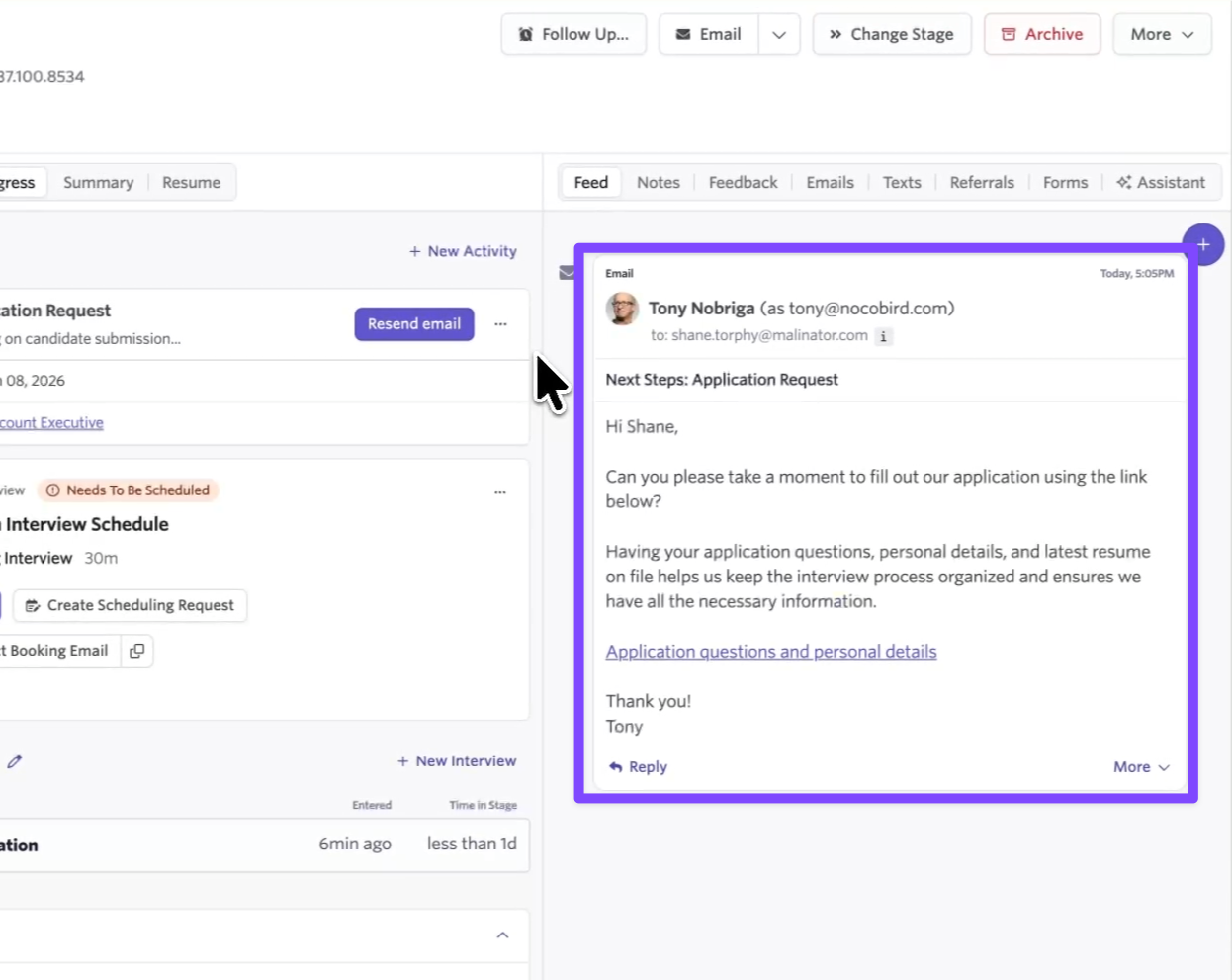1232x980 pixels.
Task: Click the Resend email button
Action: pos(414,324)
